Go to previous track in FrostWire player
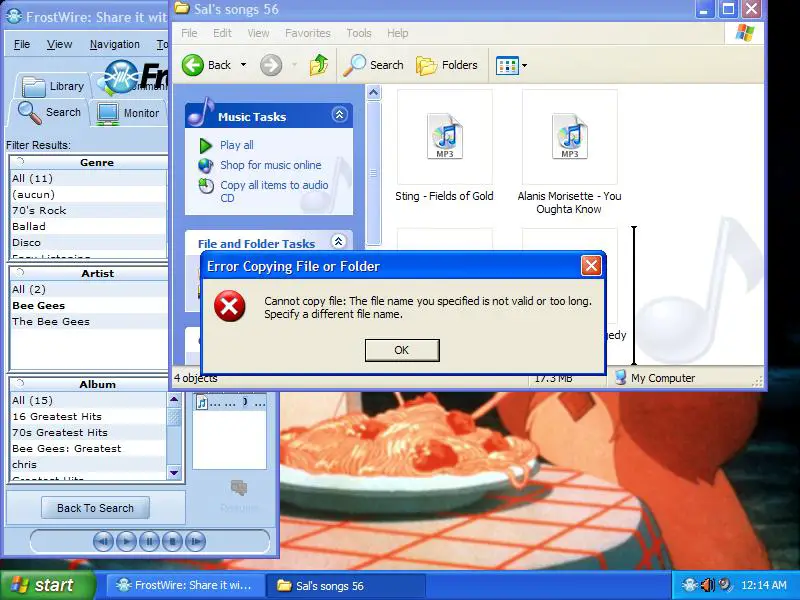Screen dimensions: 800x600 [103, 541]
